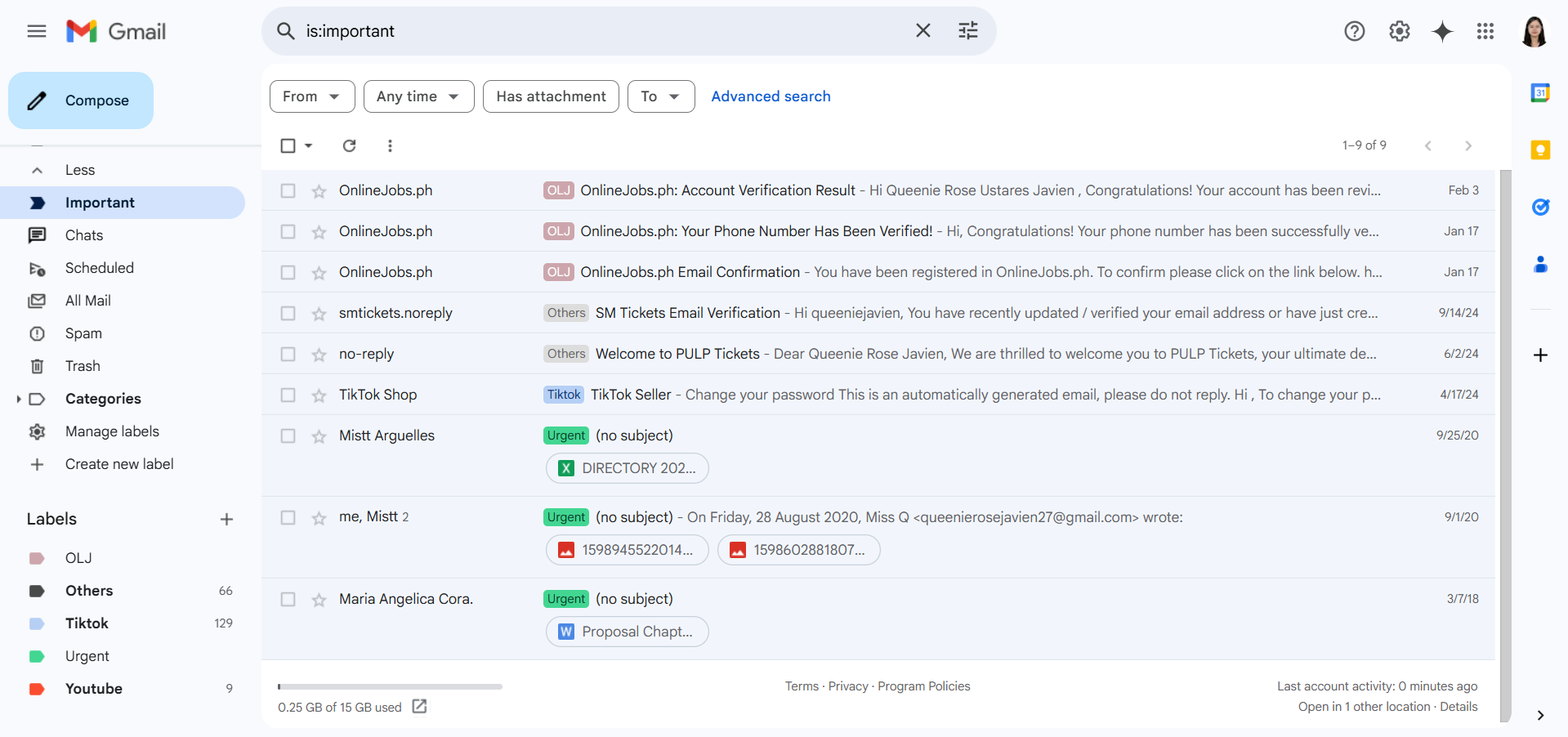Open the More actions three-dot menu

pyautogui.click(x=390, y=145)
